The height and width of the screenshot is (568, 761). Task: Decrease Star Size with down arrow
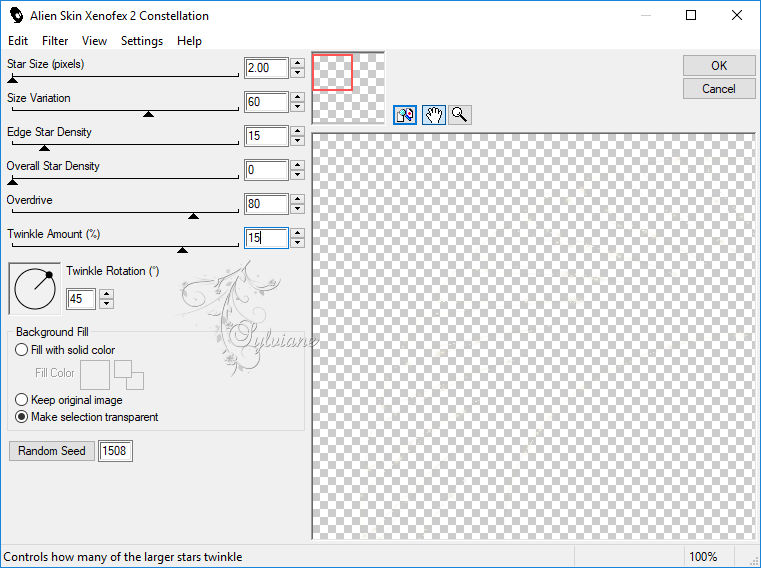[298, 73]
